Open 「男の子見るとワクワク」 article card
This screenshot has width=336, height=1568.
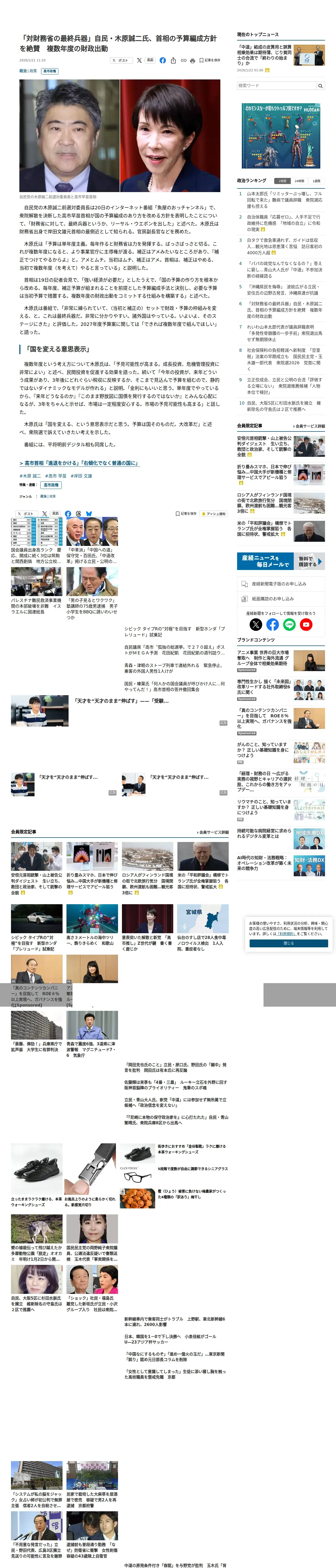click(92, 594)
